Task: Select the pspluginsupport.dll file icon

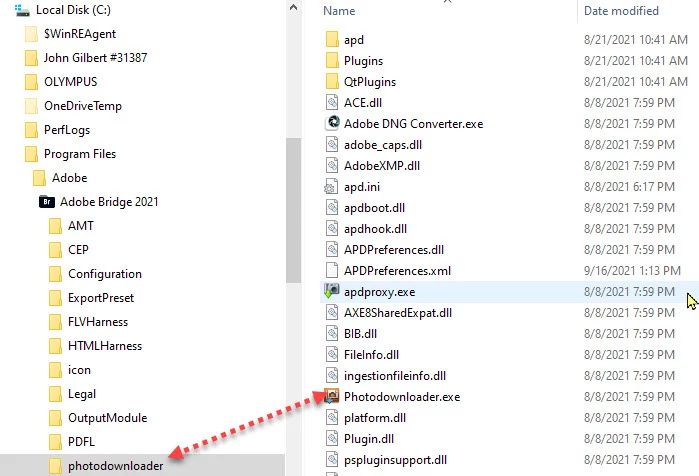Action: 332,460
